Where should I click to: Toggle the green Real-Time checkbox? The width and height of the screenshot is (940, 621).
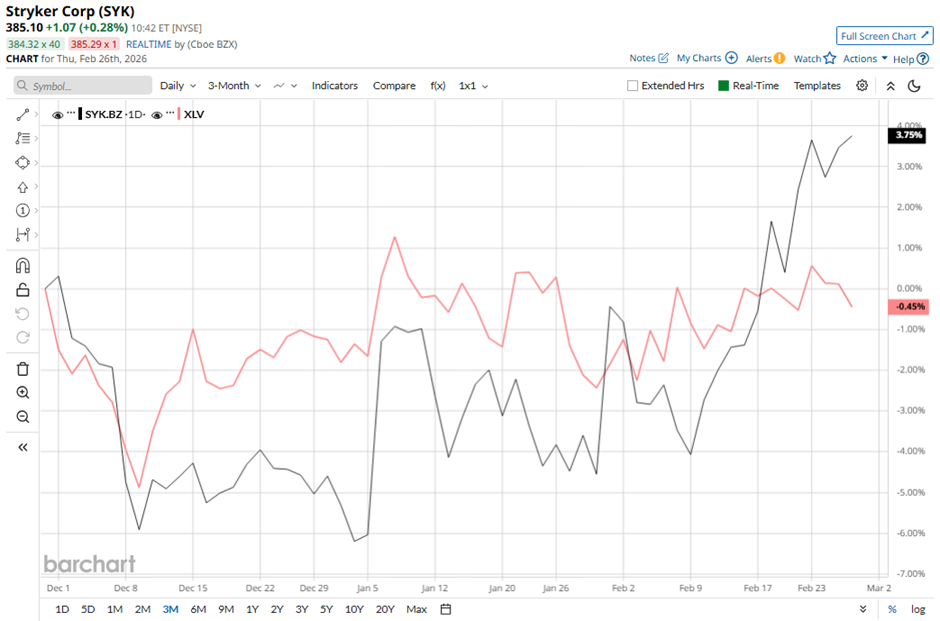(724, 86)
